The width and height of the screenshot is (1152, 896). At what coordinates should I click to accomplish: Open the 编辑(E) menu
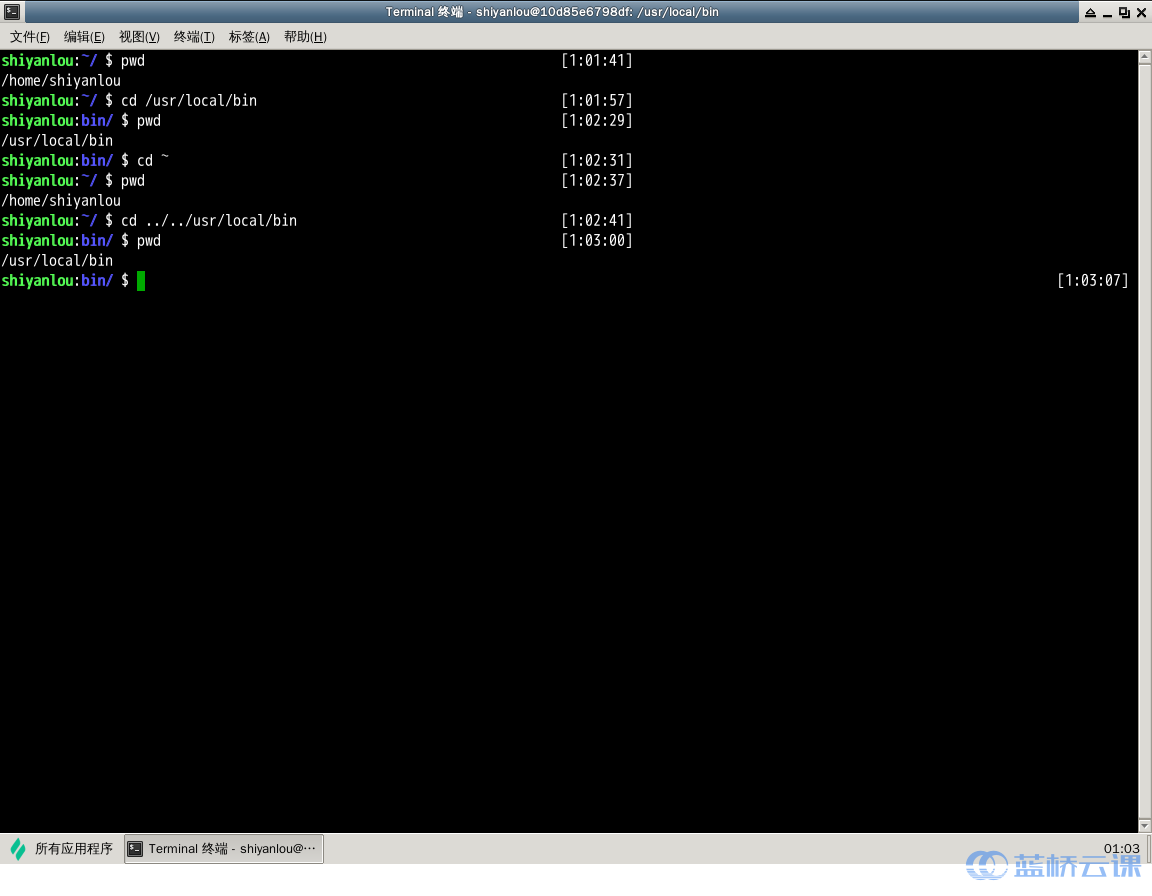(84, 37)
